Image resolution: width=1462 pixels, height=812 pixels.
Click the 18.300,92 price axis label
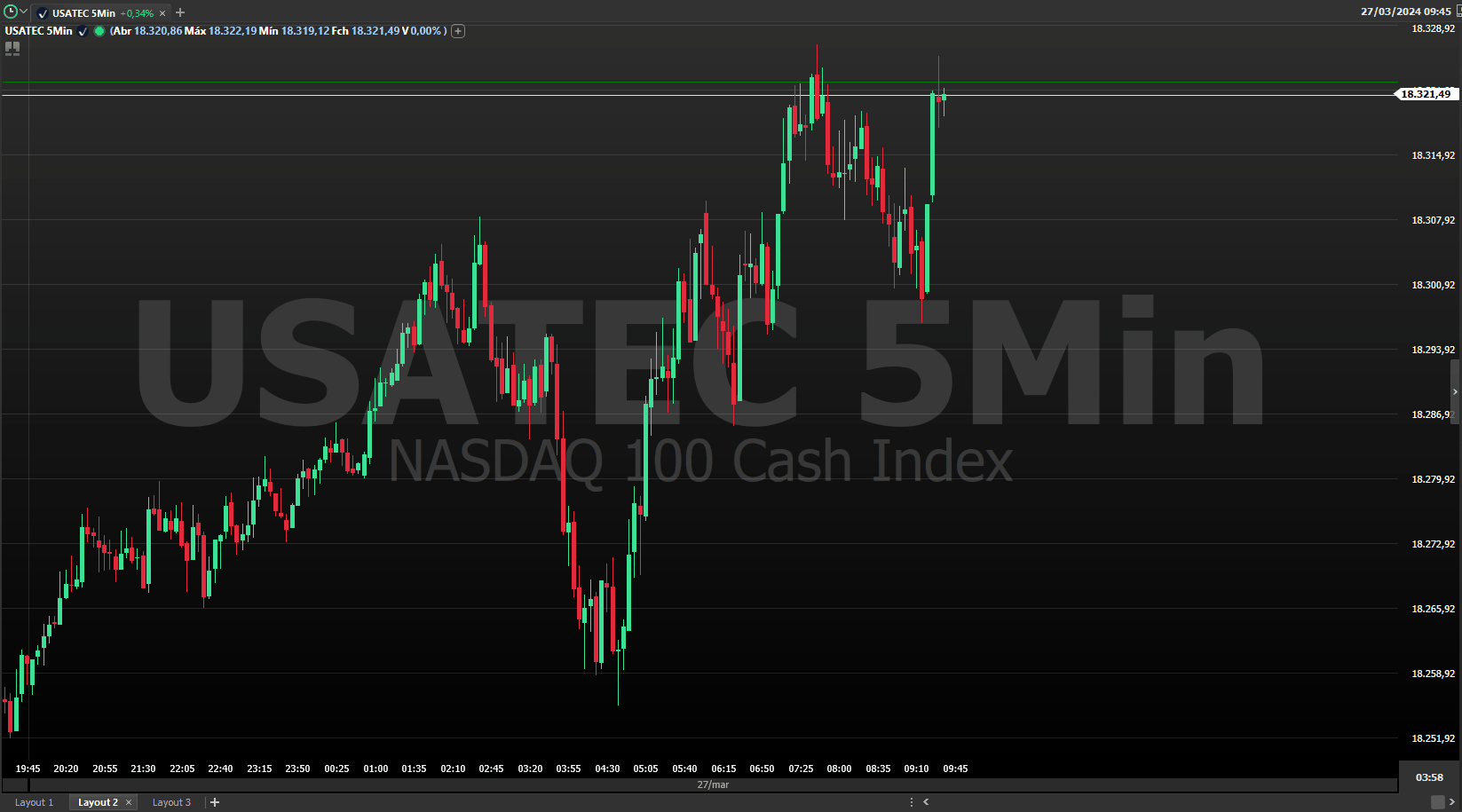[1433, 285]
